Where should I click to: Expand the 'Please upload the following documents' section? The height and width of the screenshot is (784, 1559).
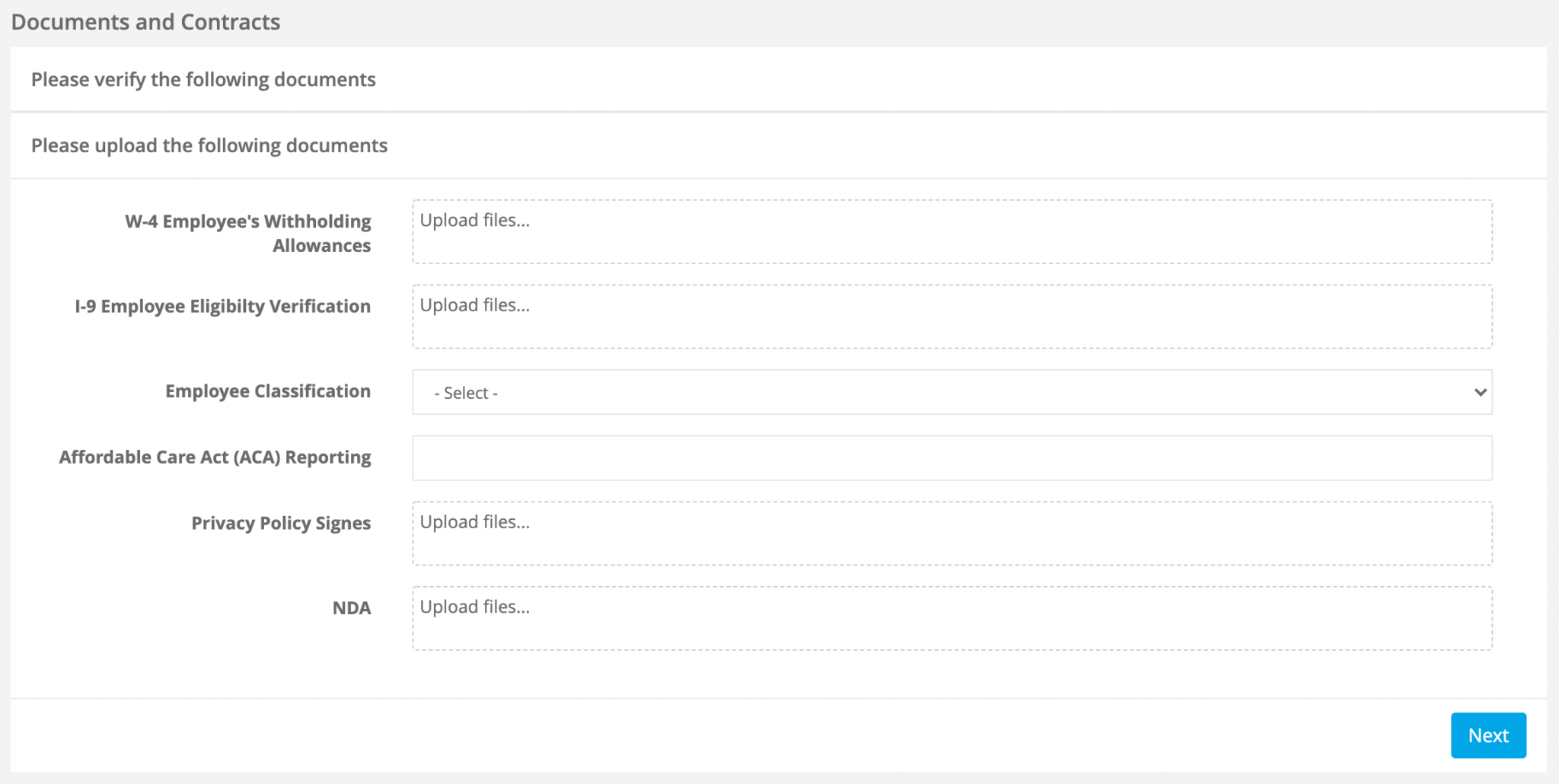(x=209, y=145)
